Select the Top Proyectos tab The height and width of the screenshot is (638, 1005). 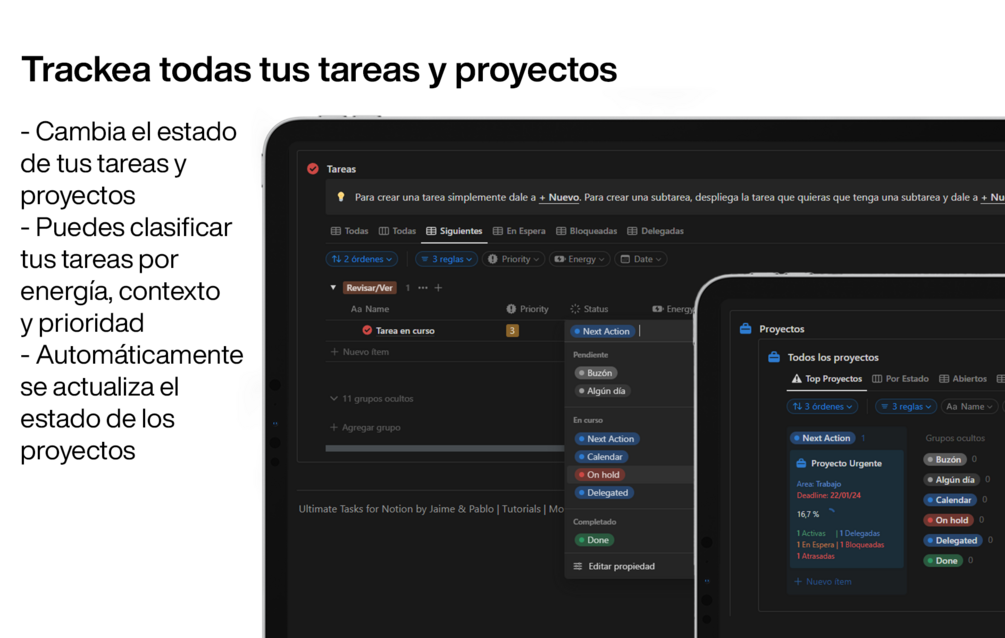[x=827, y=379]
